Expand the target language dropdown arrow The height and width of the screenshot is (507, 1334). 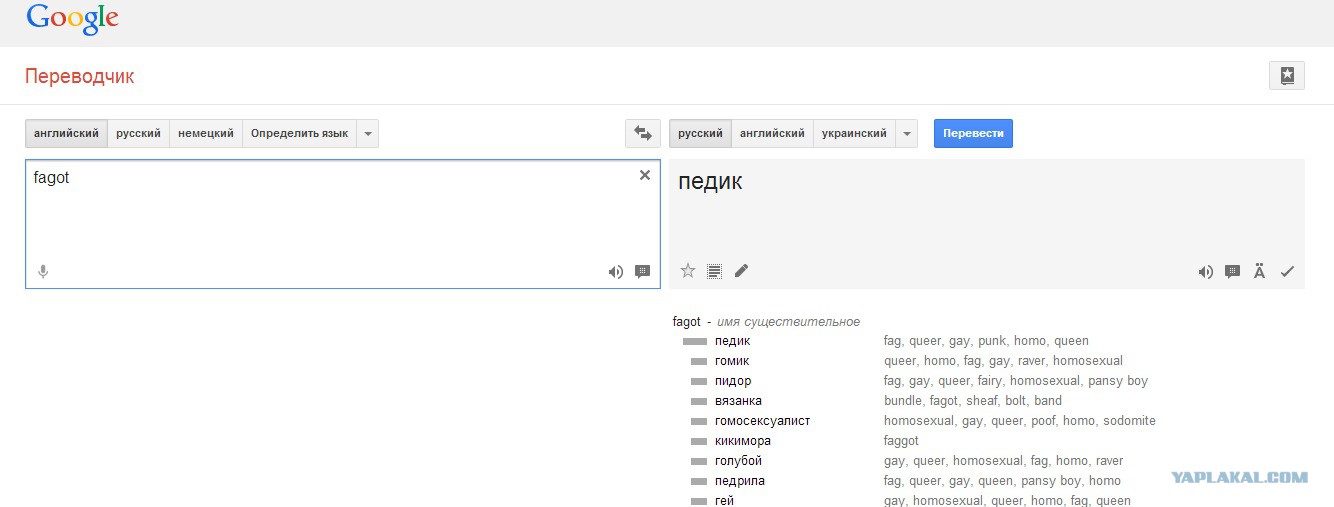coord(906,133)
